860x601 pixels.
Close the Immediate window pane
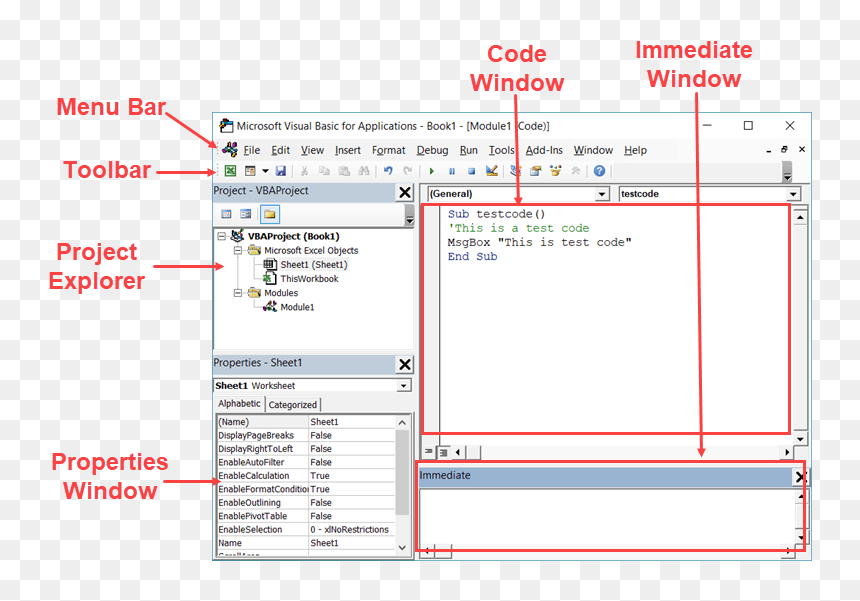pos(800,477)
